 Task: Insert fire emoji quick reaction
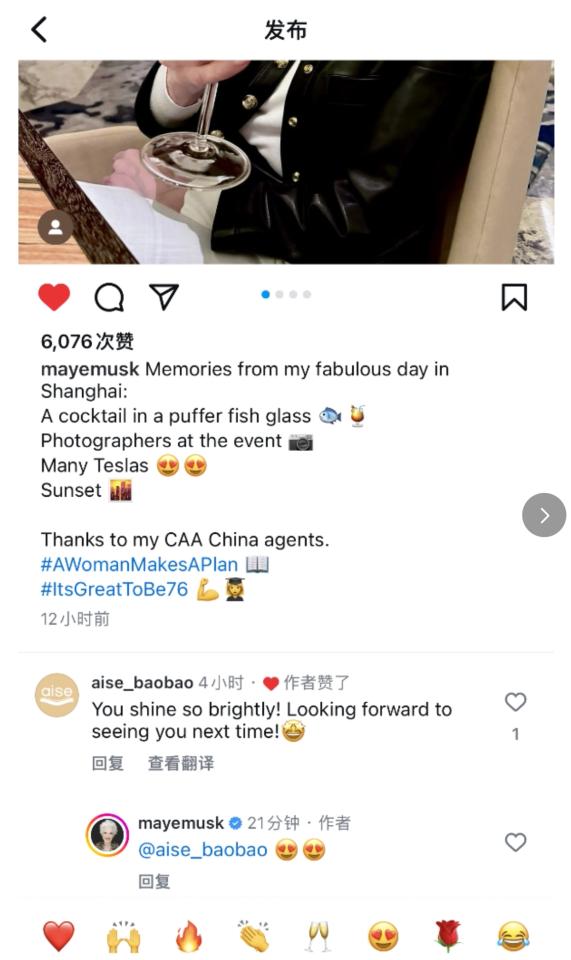pos(188,936)
